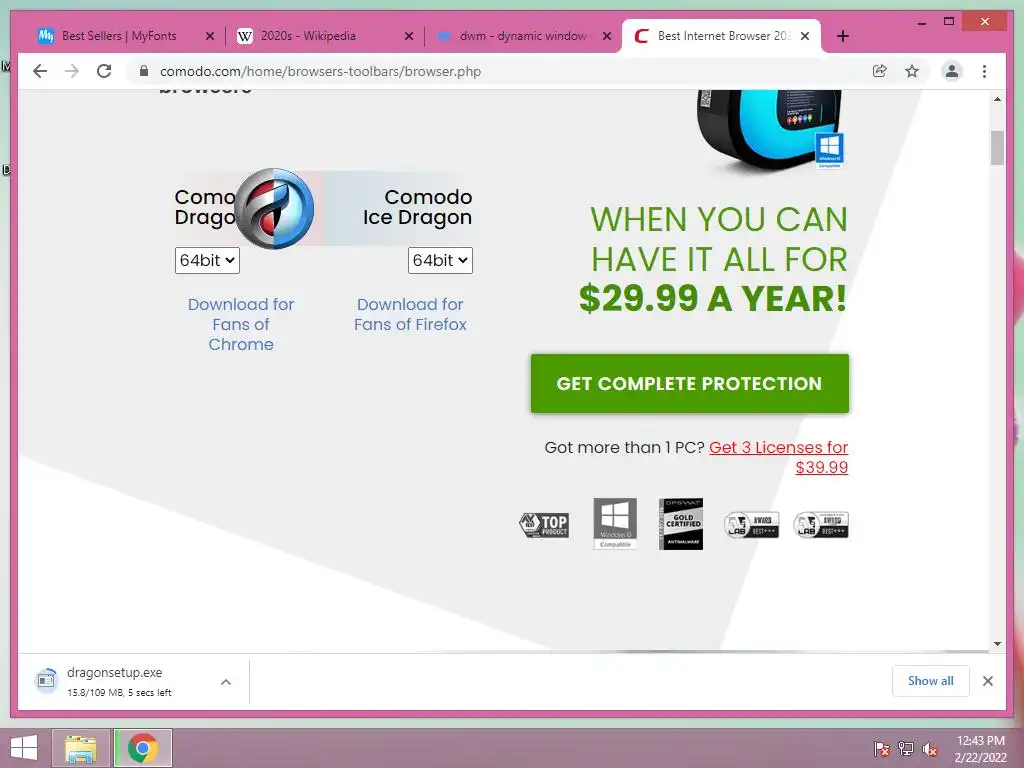Open Chrome three-dot menu

pyautogui.click(x=984, y=71)
